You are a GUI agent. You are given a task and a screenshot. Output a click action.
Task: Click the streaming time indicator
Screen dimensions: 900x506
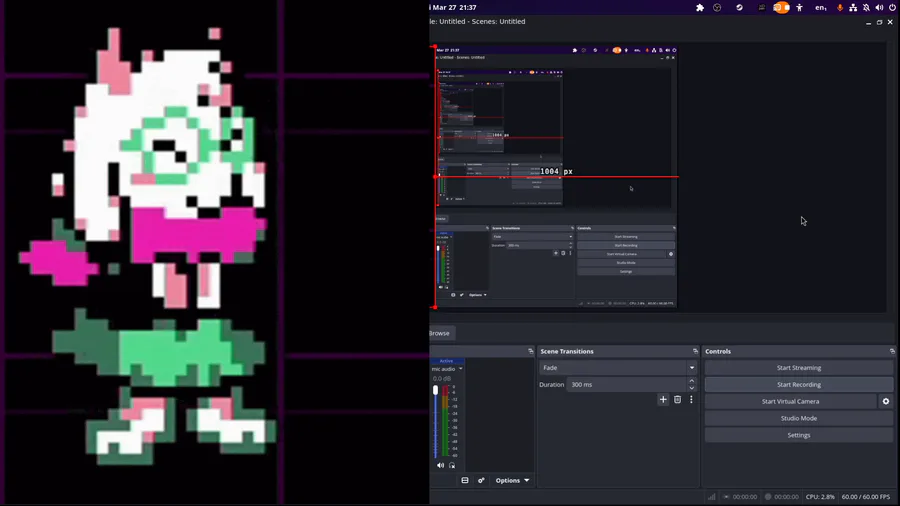point(740,497)
